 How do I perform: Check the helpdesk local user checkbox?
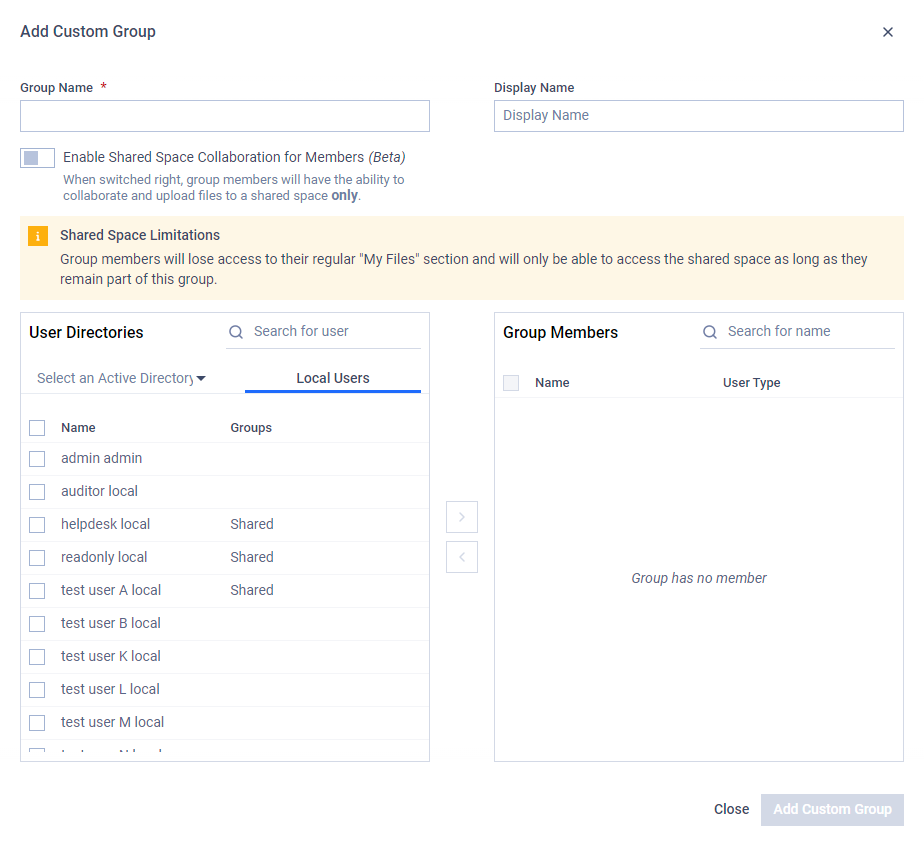pos(37,524)
